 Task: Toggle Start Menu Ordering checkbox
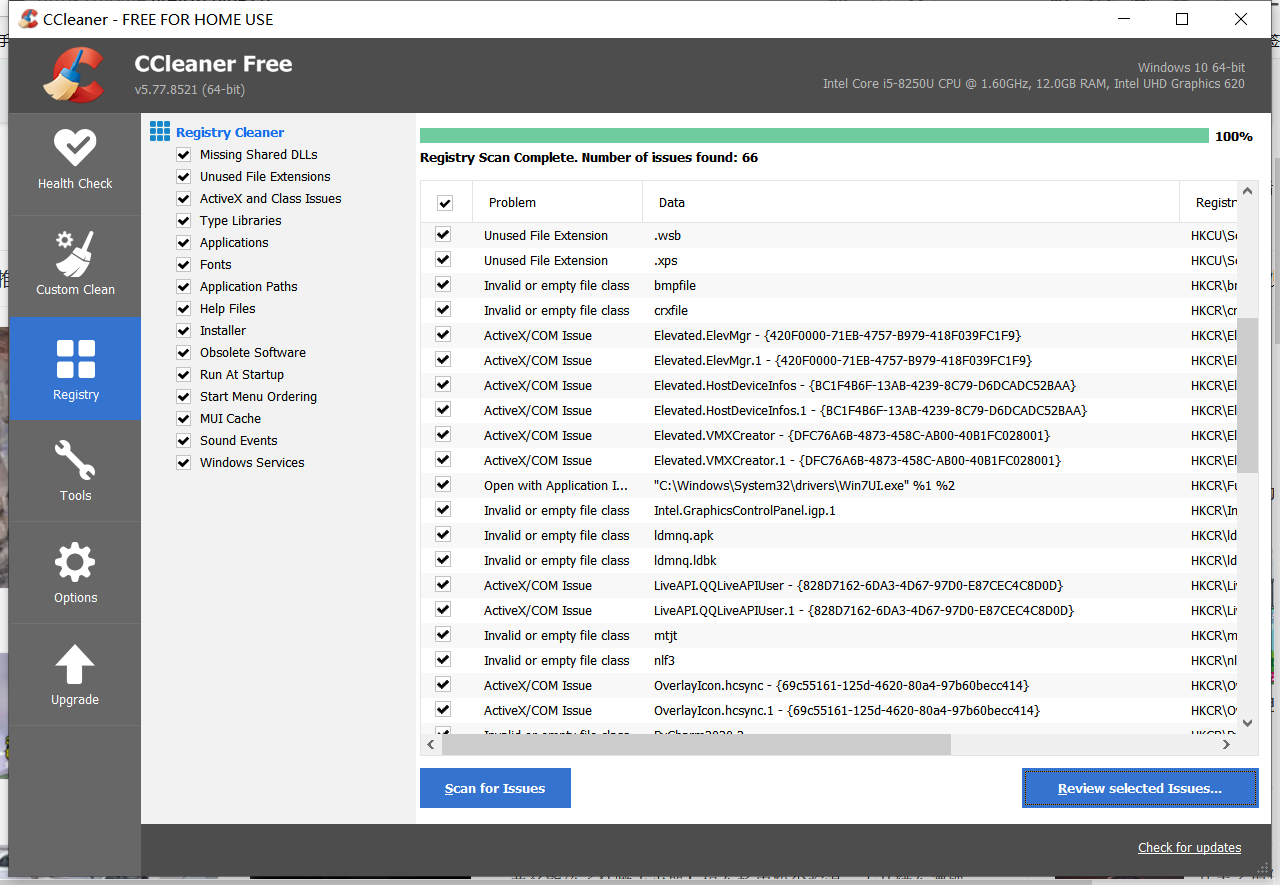click(183, 397)
